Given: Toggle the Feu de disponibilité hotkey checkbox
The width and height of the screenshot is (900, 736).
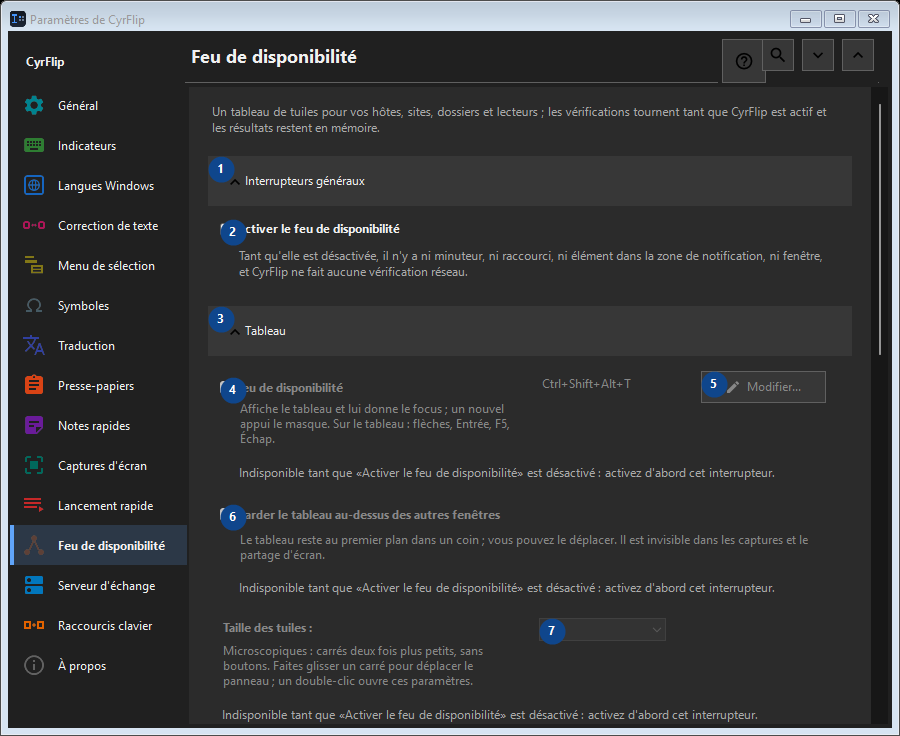Looking at the screenshot, I should (227, 388).
